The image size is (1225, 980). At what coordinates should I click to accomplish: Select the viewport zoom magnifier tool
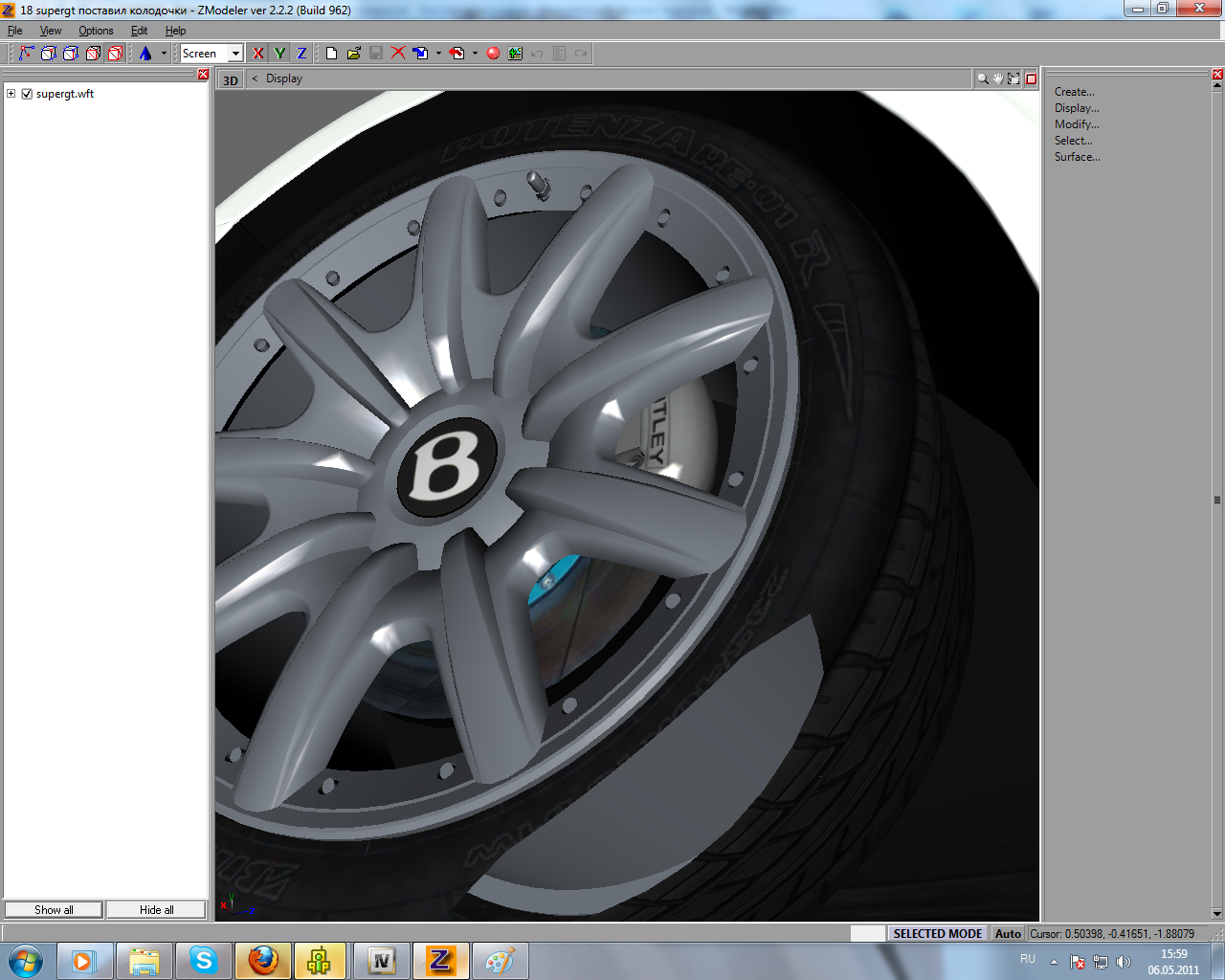click(x=982, y=79)
